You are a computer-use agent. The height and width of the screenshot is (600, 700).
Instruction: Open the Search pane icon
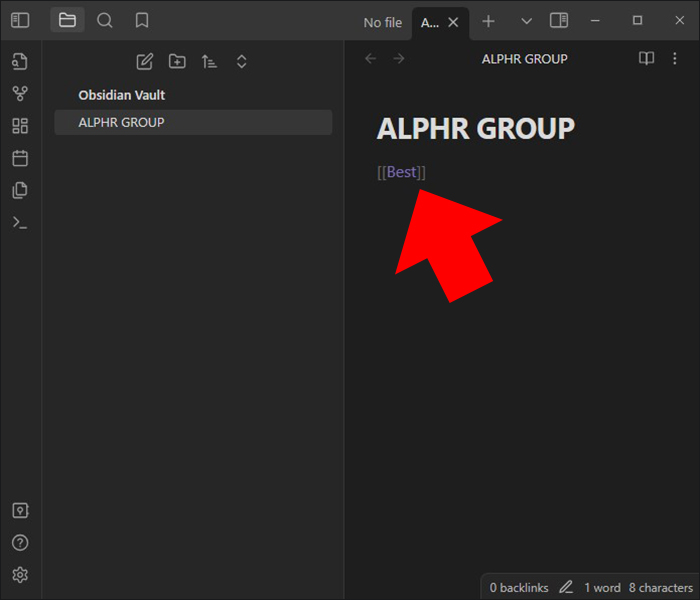point(105,20)
